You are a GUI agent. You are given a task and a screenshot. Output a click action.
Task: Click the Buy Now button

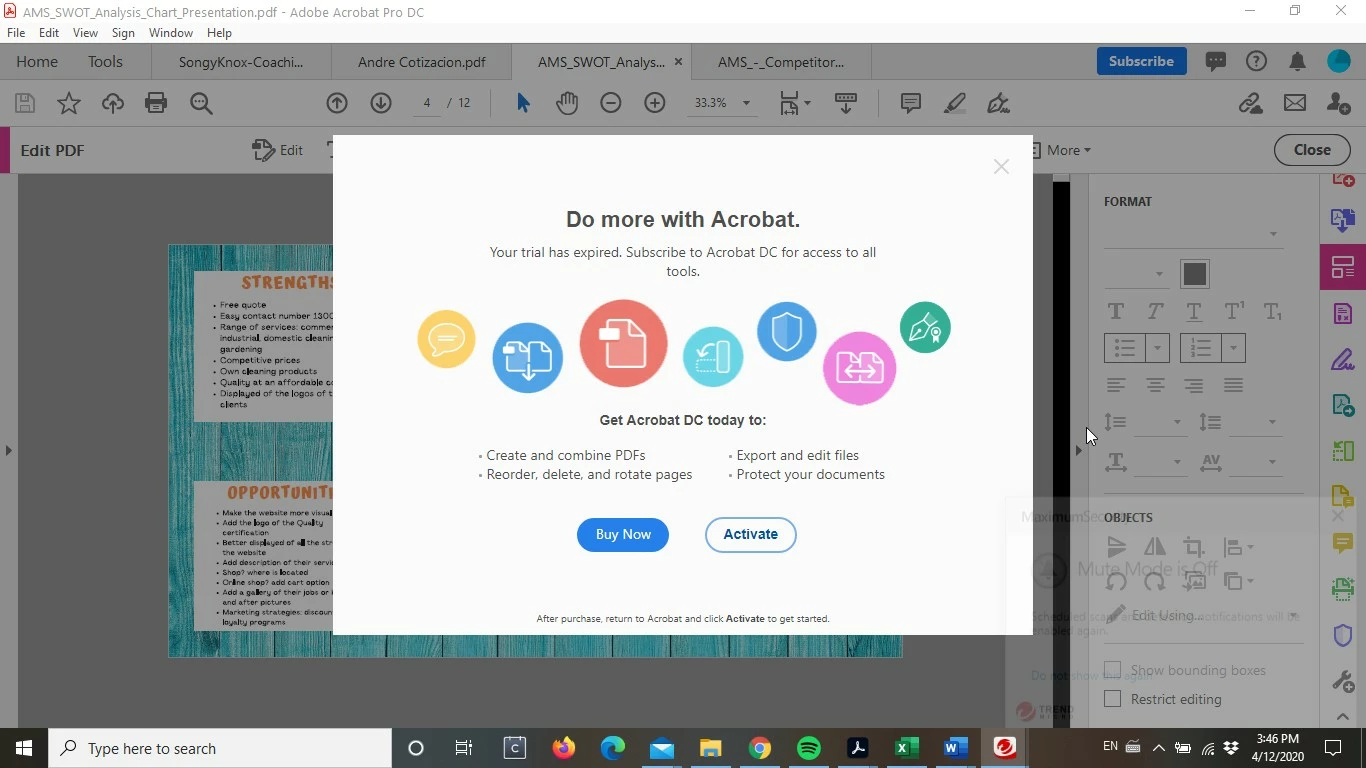[623, 534]
